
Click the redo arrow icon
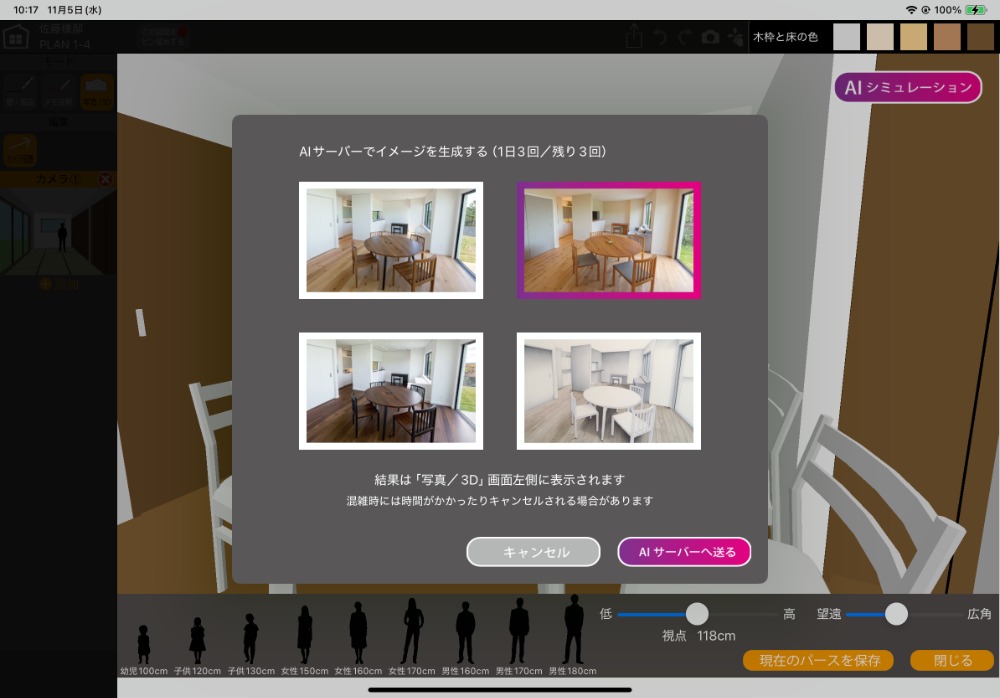(x=685, y=37)
